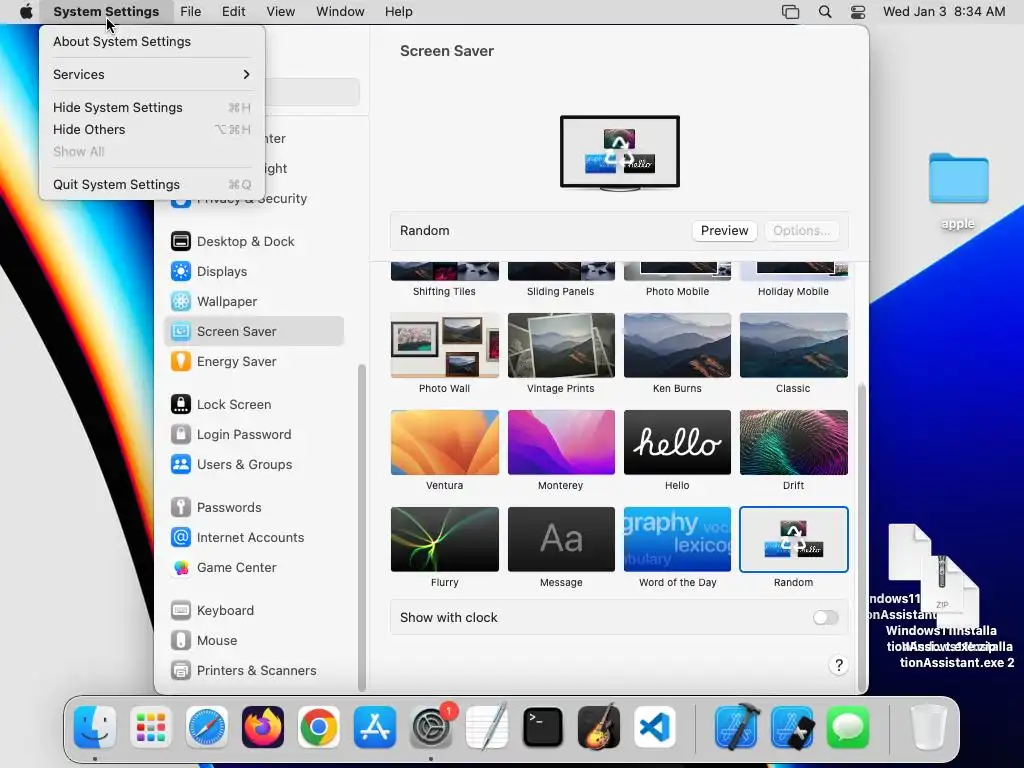Select the Word of the Day screen saver
The height and width of the screenshot is (768, 1024).
pos(677,539)
